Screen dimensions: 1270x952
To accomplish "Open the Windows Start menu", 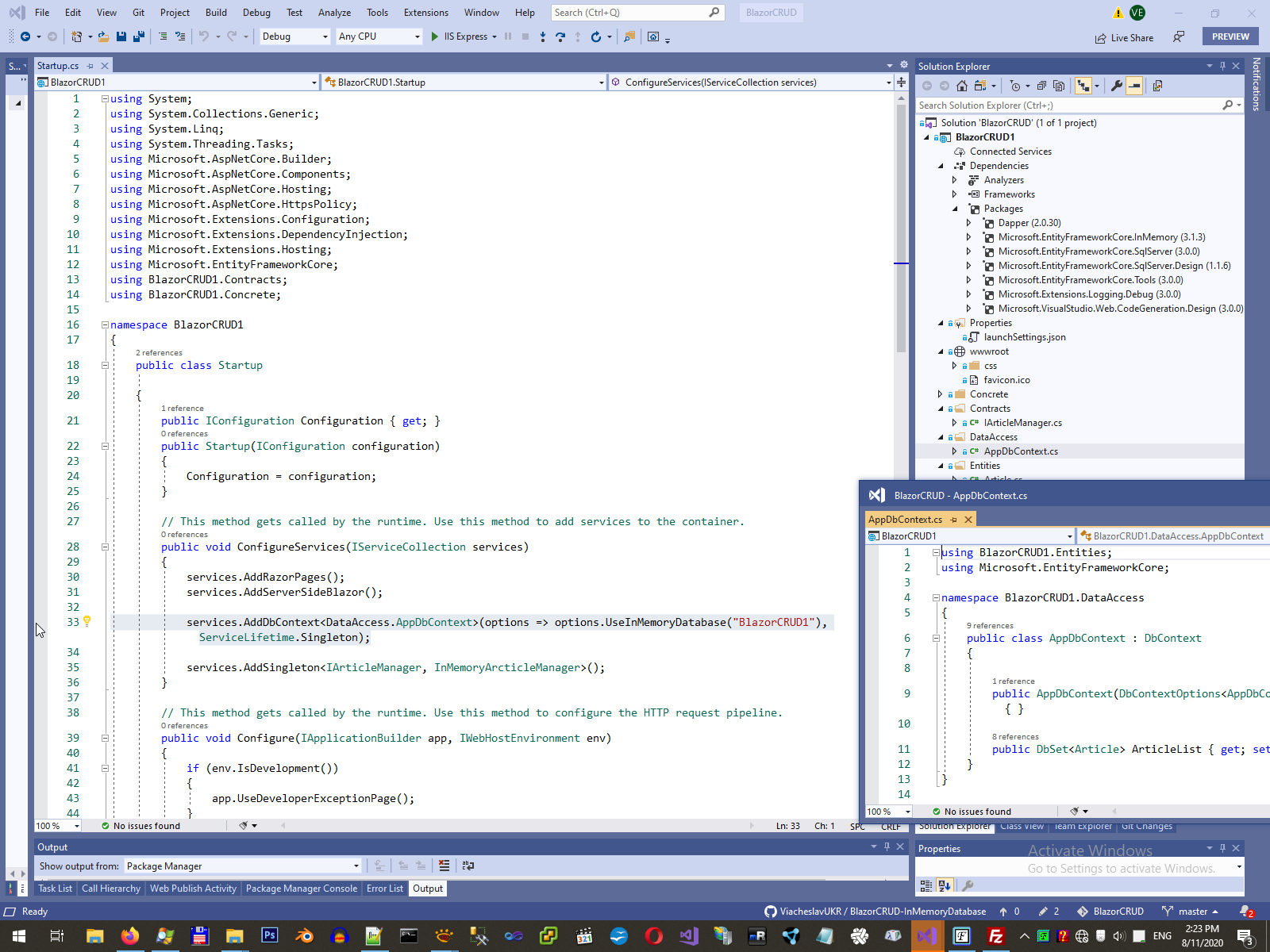I will 18,936.
